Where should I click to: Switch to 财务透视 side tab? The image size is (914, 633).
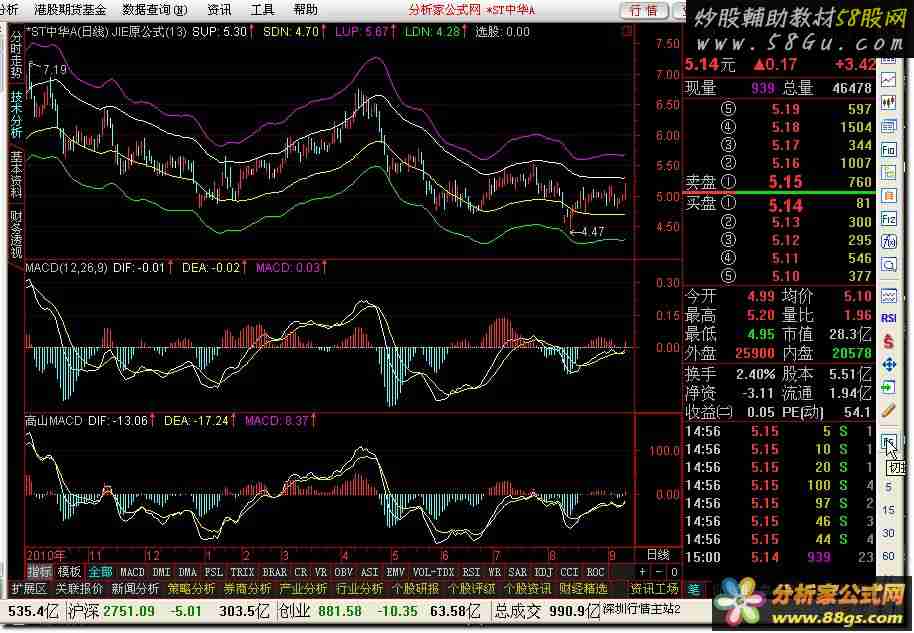(16, 234)
